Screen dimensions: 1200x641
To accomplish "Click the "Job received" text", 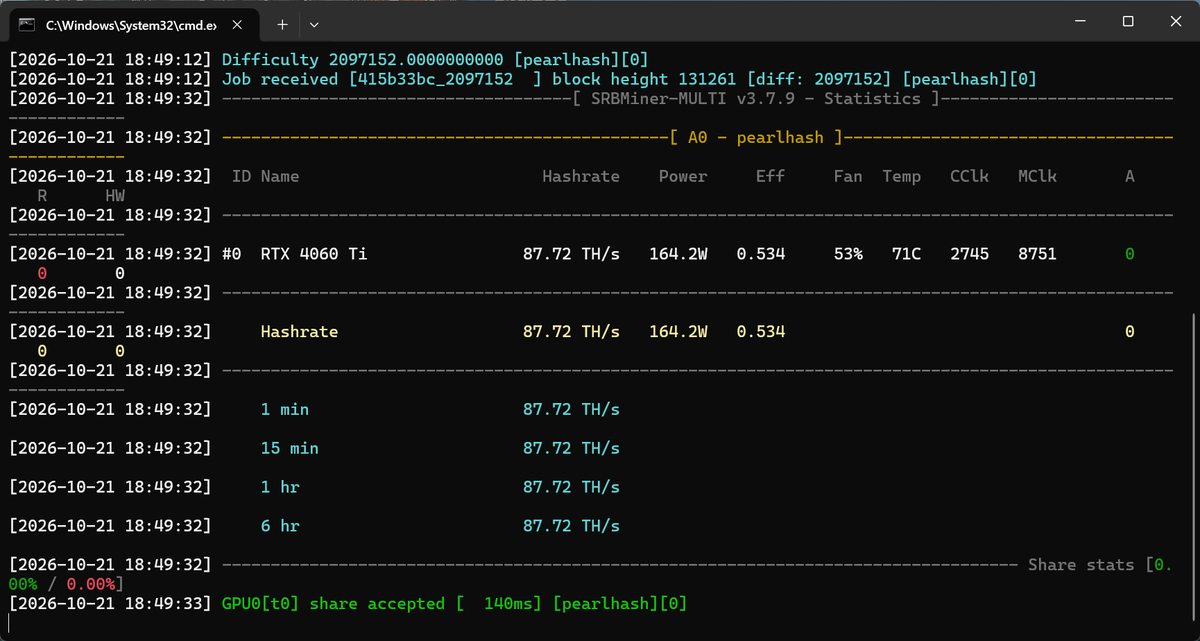I will coord(280,79).
